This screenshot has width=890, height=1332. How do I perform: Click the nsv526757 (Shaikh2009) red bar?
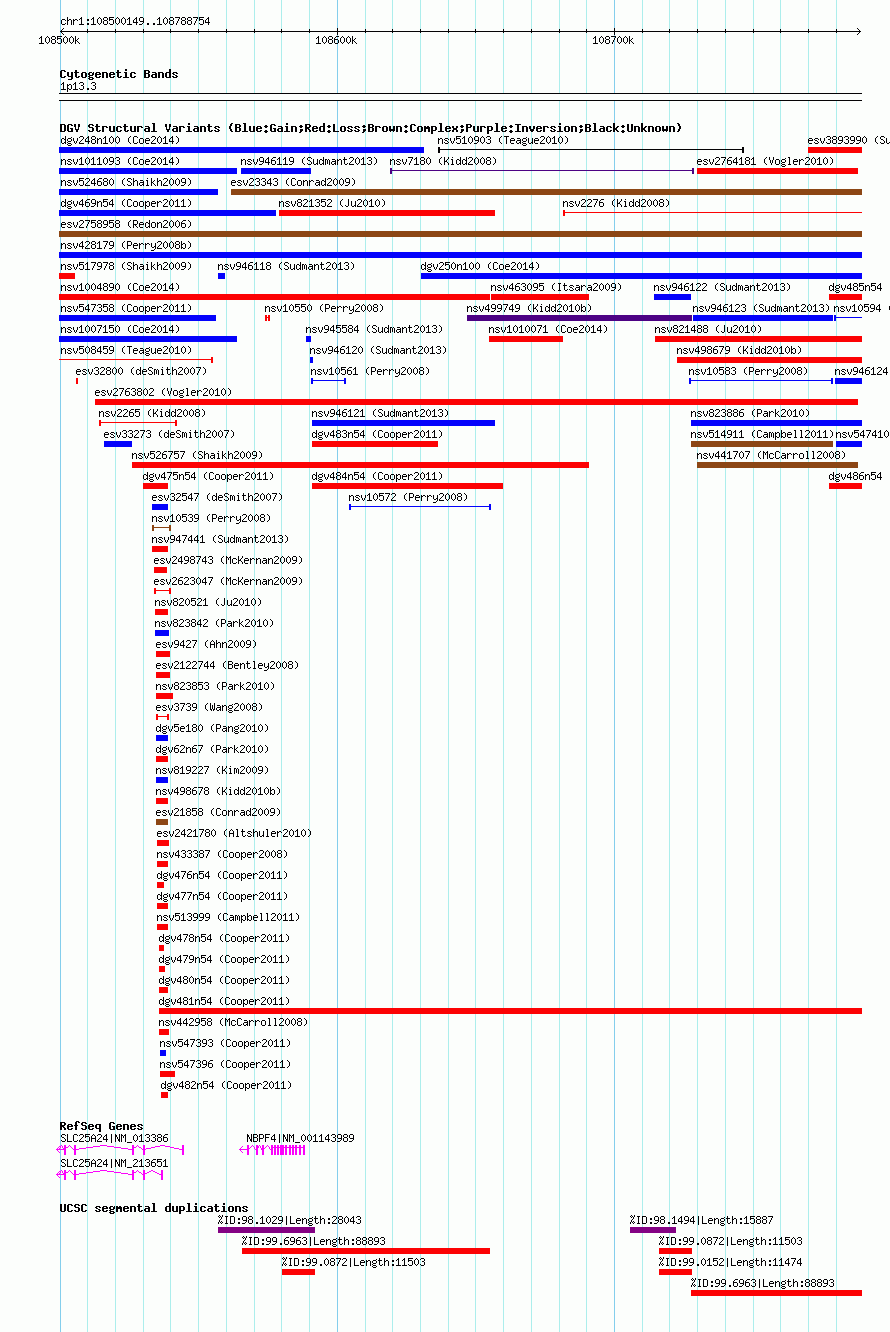click(x=360, y=465)
